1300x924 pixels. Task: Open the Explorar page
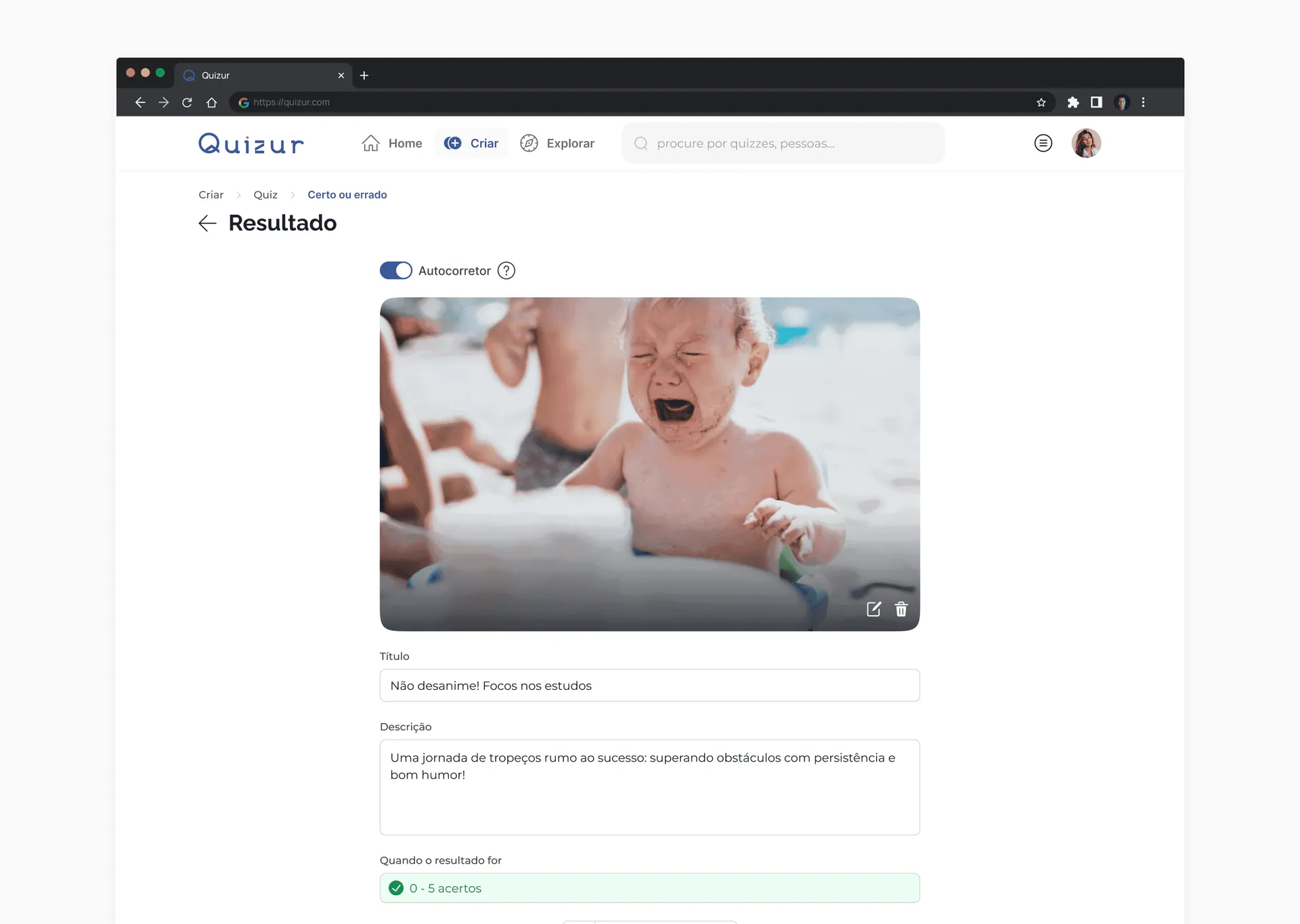557,143
